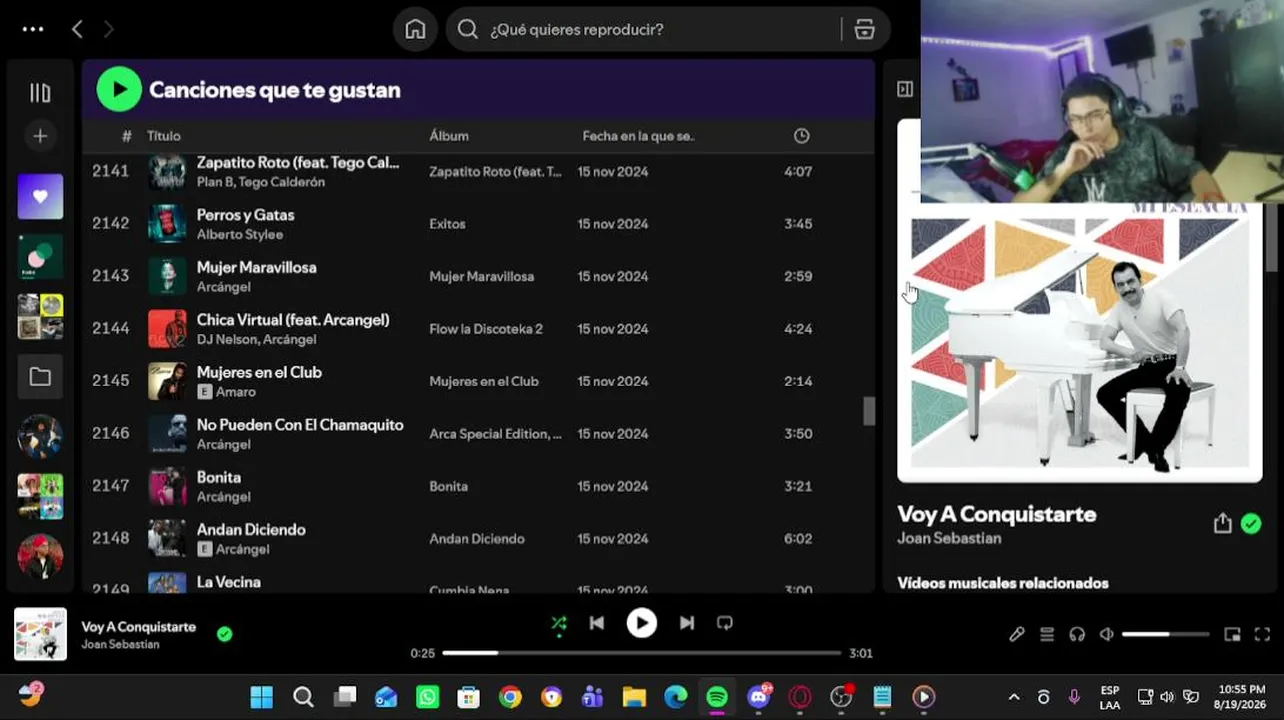Image resolution: width=1284 pixels, height=720 pixels.
Task: Toggle shuffle playback
Action: pos(559,623)
